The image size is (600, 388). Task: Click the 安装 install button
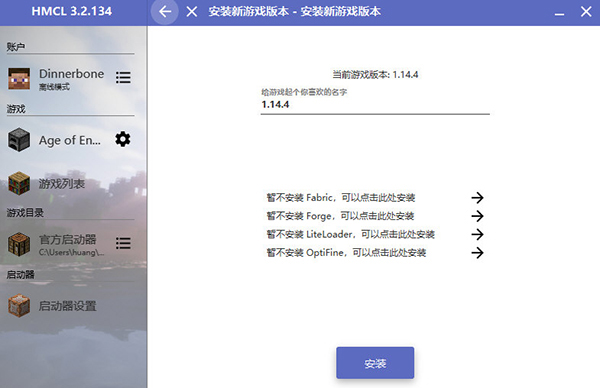(x=375, y=363)
